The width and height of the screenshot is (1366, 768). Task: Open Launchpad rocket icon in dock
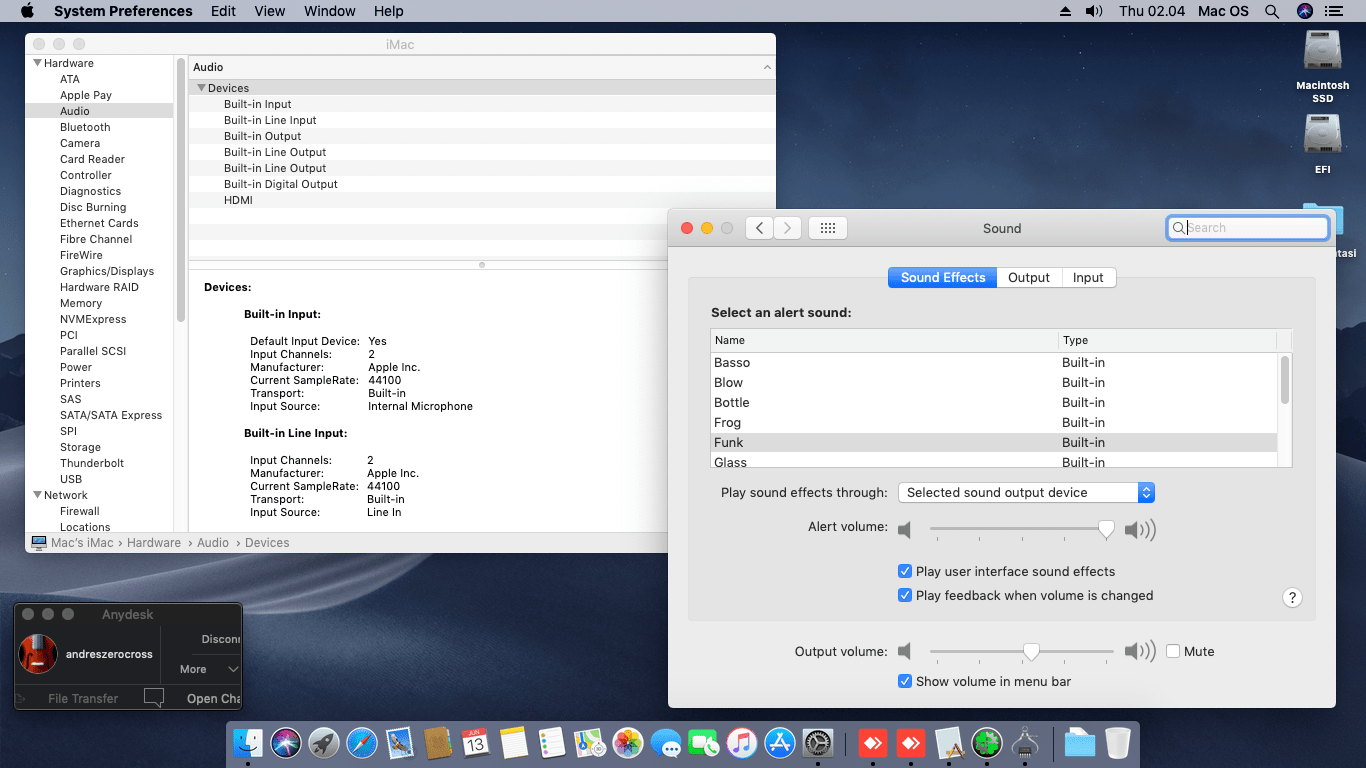pos(323,743)
